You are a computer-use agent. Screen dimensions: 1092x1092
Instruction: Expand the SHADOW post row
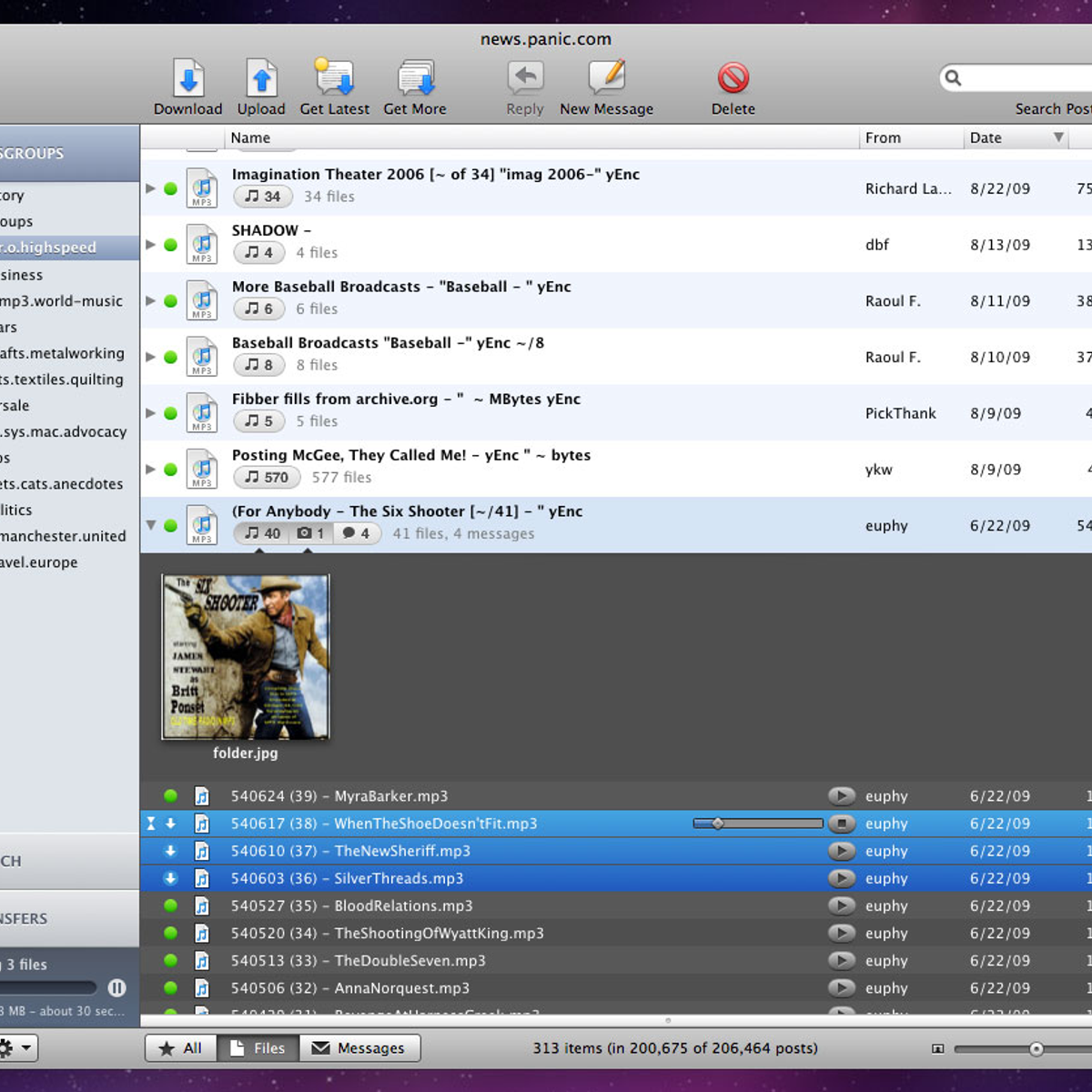tap(151, 245)
